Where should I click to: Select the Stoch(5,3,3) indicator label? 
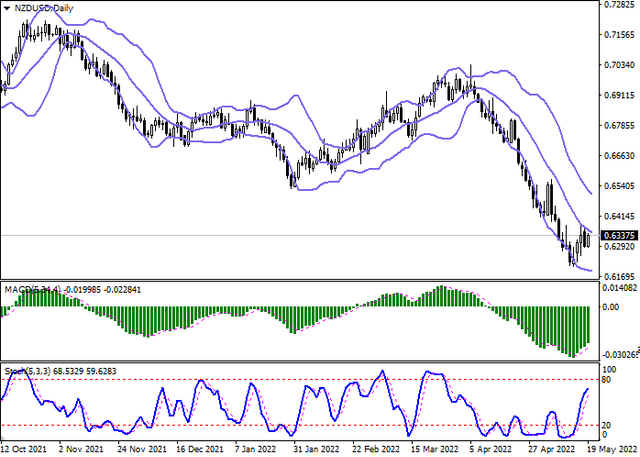30,373
